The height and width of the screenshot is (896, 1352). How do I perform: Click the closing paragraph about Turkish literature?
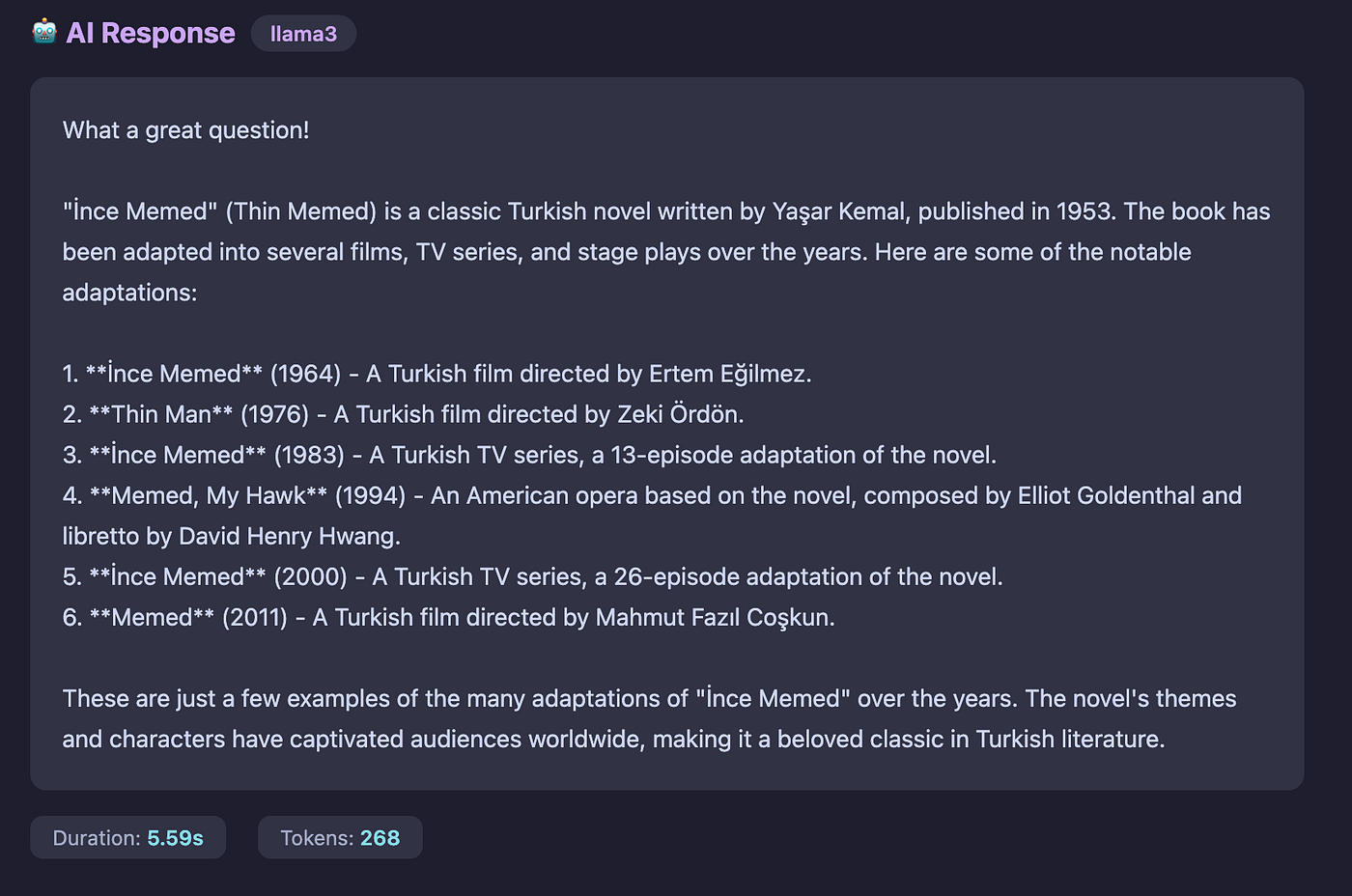tap(649, 718)
